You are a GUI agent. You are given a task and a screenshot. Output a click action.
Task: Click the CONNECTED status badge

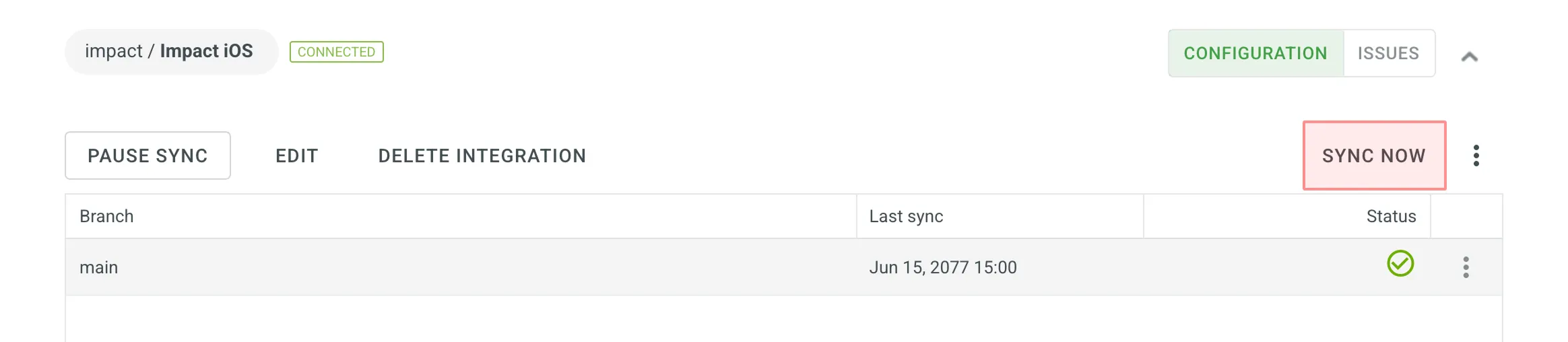[x=336, y=52]
